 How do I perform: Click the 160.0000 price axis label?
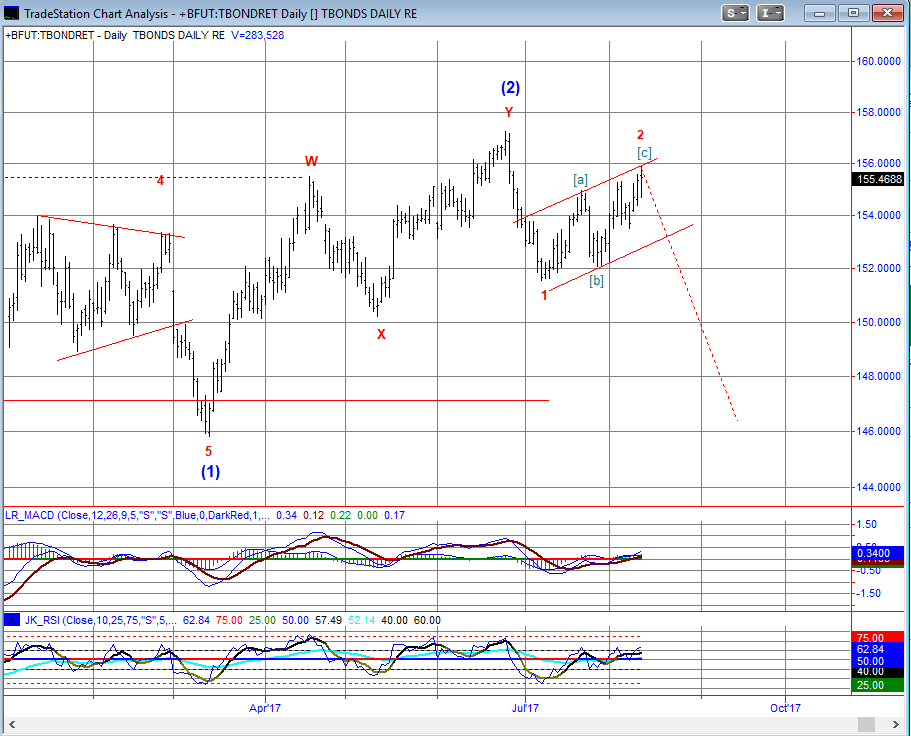pyautogui.click(x=879, y=61)
